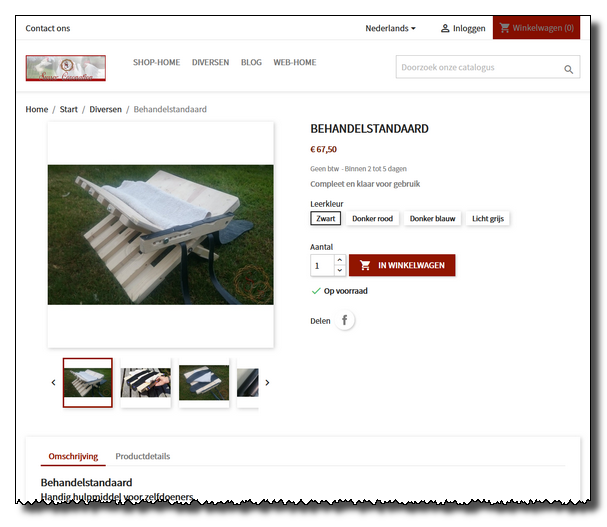Open the Winkelwagen cart button

(537, 28)
